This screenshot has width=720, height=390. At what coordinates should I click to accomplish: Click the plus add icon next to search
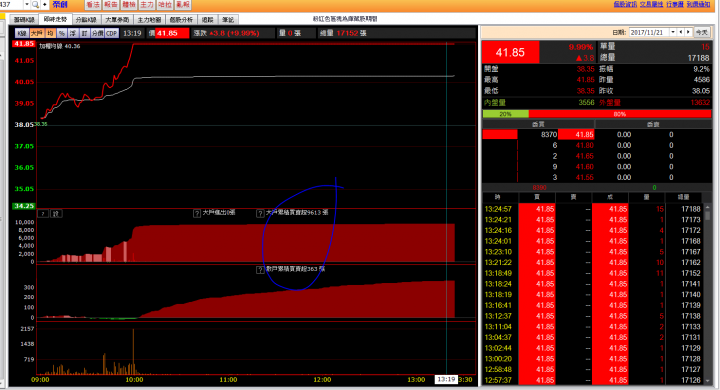[45, 5]
